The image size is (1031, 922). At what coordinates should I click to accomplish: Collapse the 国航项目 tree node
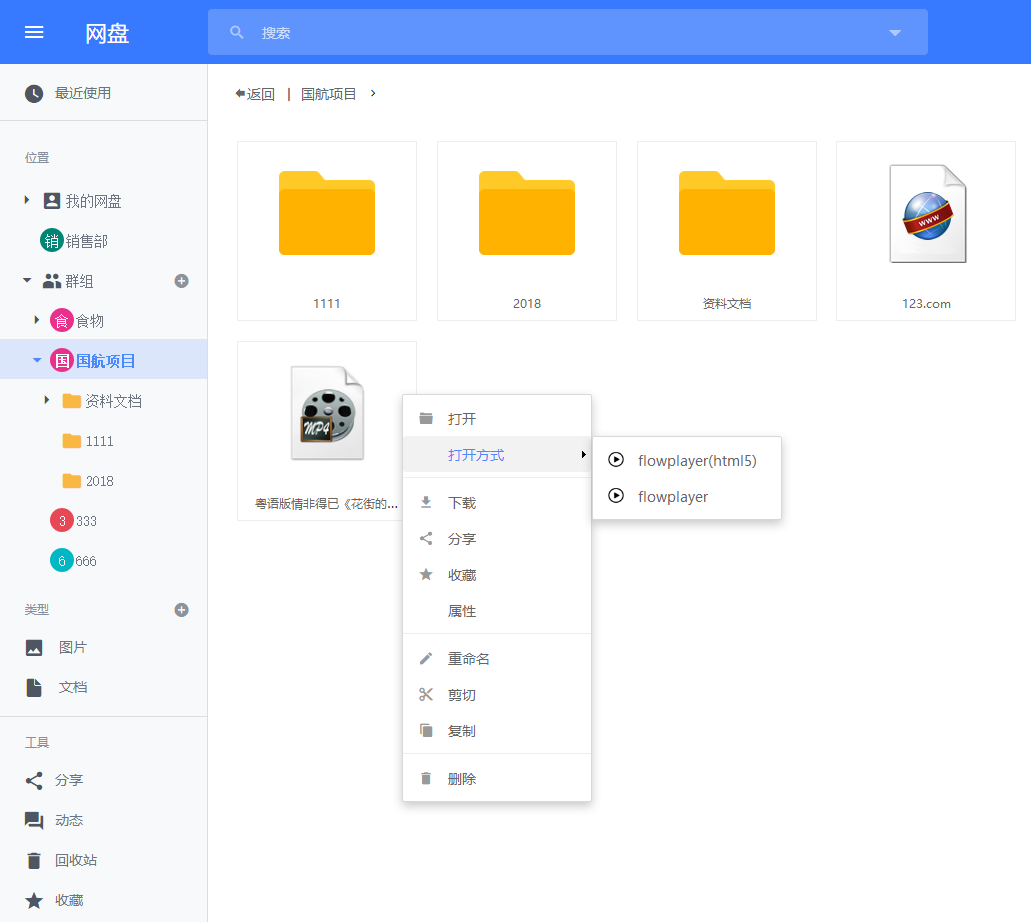point(37,360)
